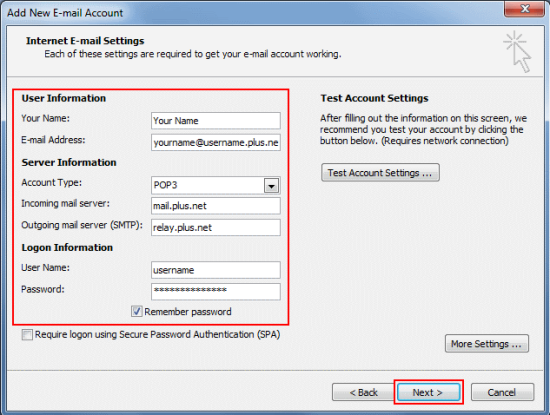Click the Outgoing mail server (SMTP) label
The image size is (550, 415).
coord(82,225)
